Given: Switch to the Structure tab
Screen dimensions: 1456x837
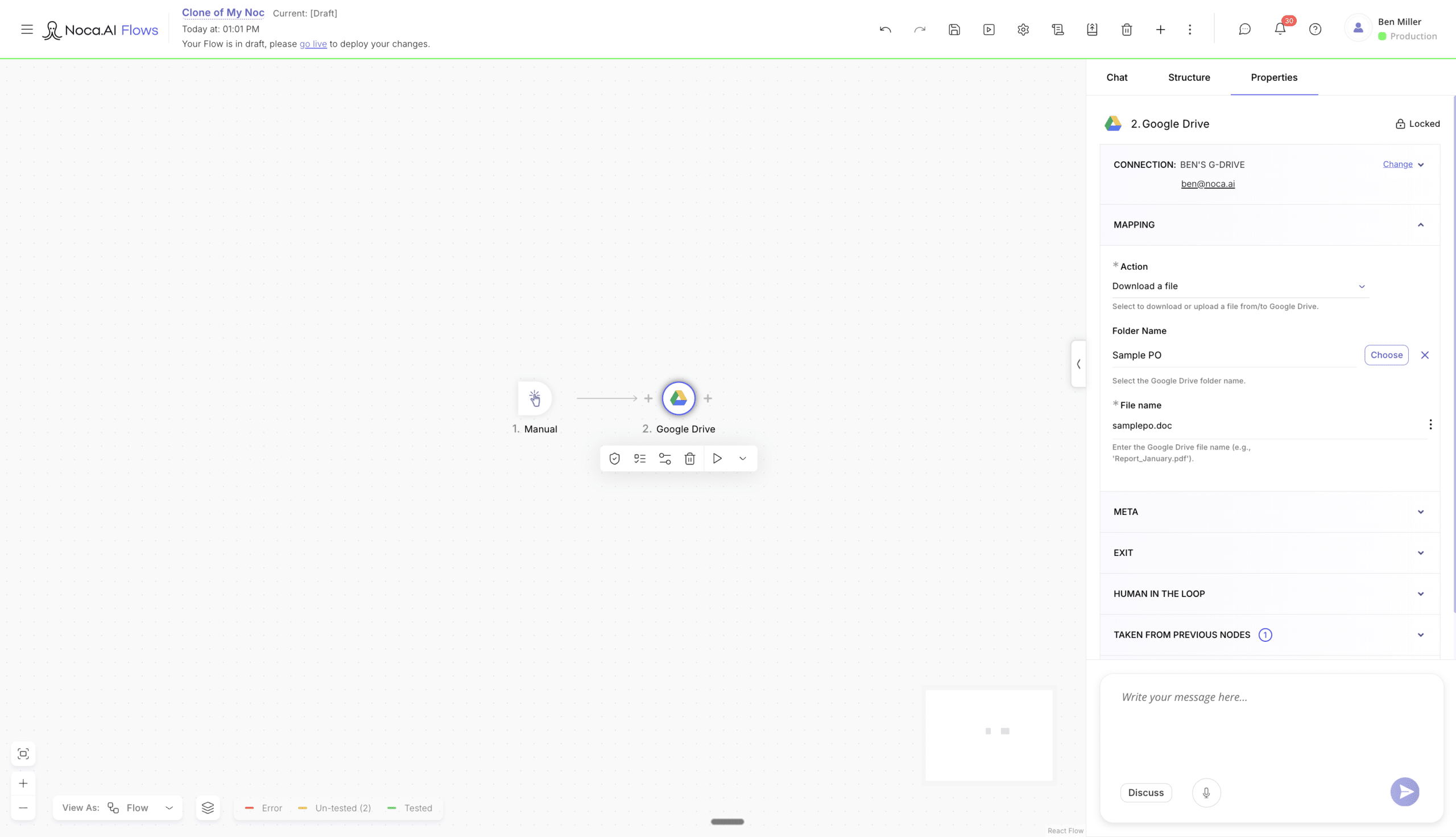Looking at the screenshot, I should (x=1188, y=77).
